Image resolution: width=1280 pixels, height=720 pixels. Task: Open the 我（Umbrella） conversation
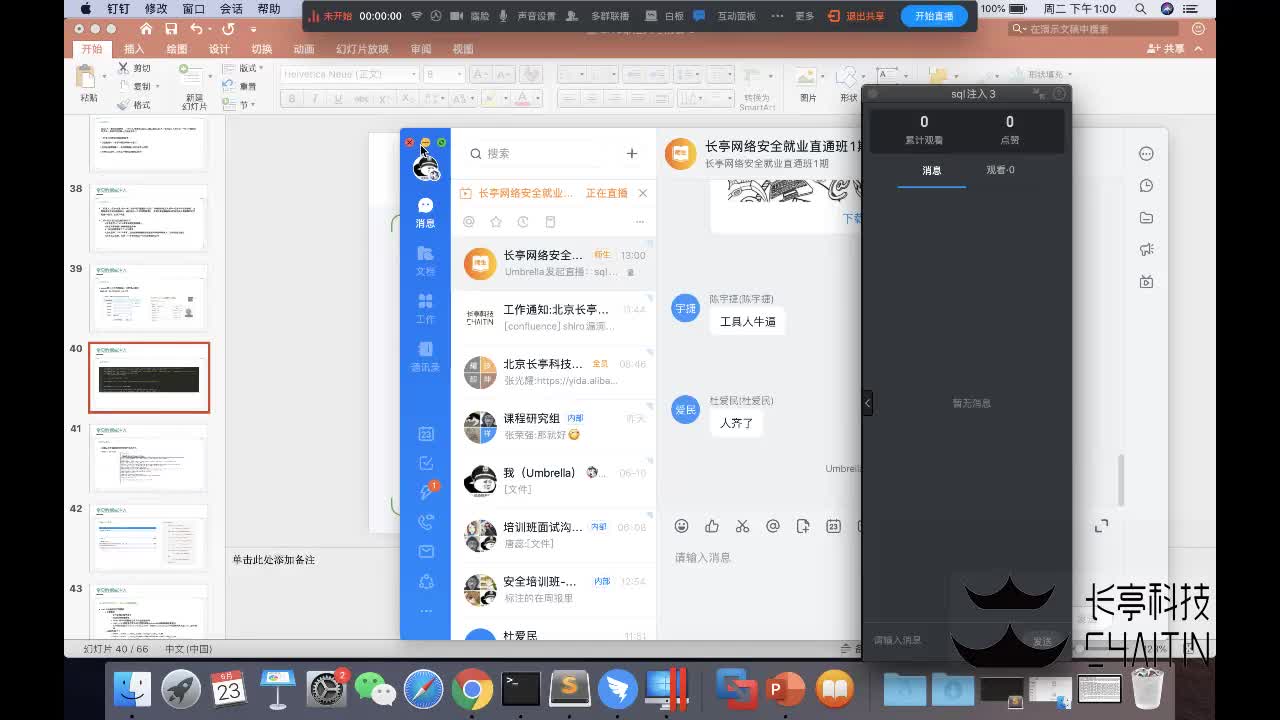tap(554, 481)
